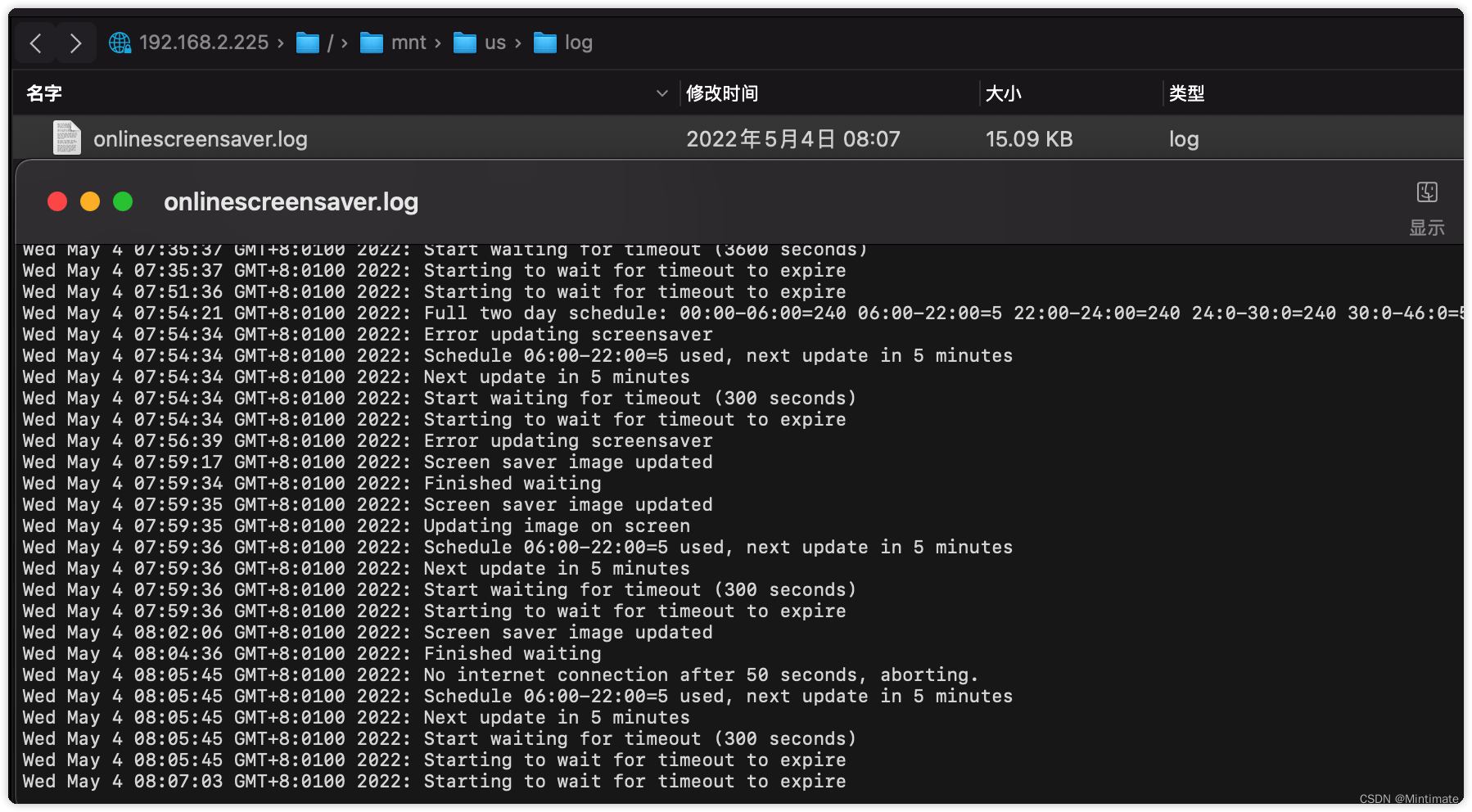The image size is (1472, 812).
Task: Open the root folder icon in path
Action: click(x=308, y=43)
